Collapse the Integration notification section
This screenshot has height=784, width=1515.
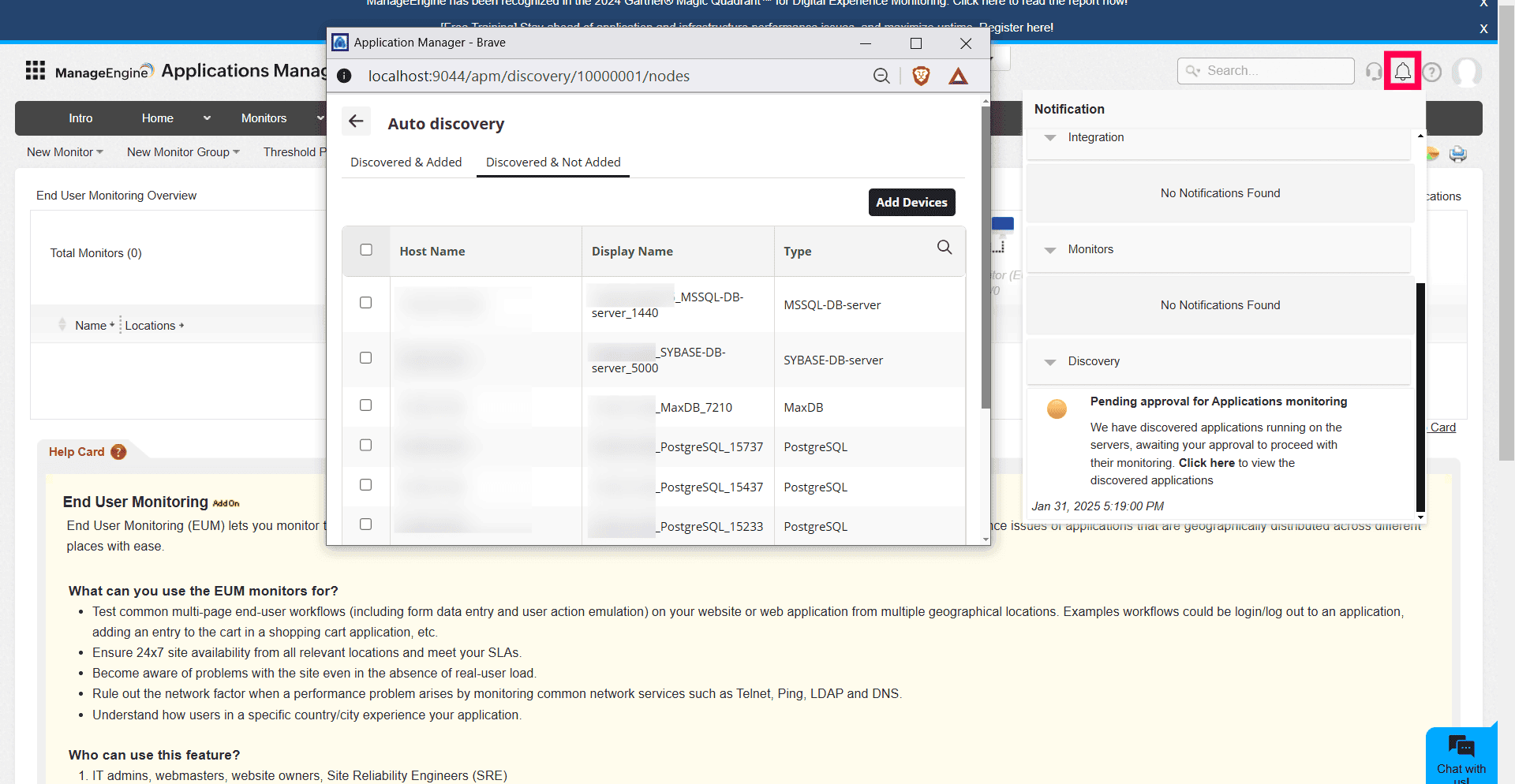pyautogui.click(x=1050, y=137)
